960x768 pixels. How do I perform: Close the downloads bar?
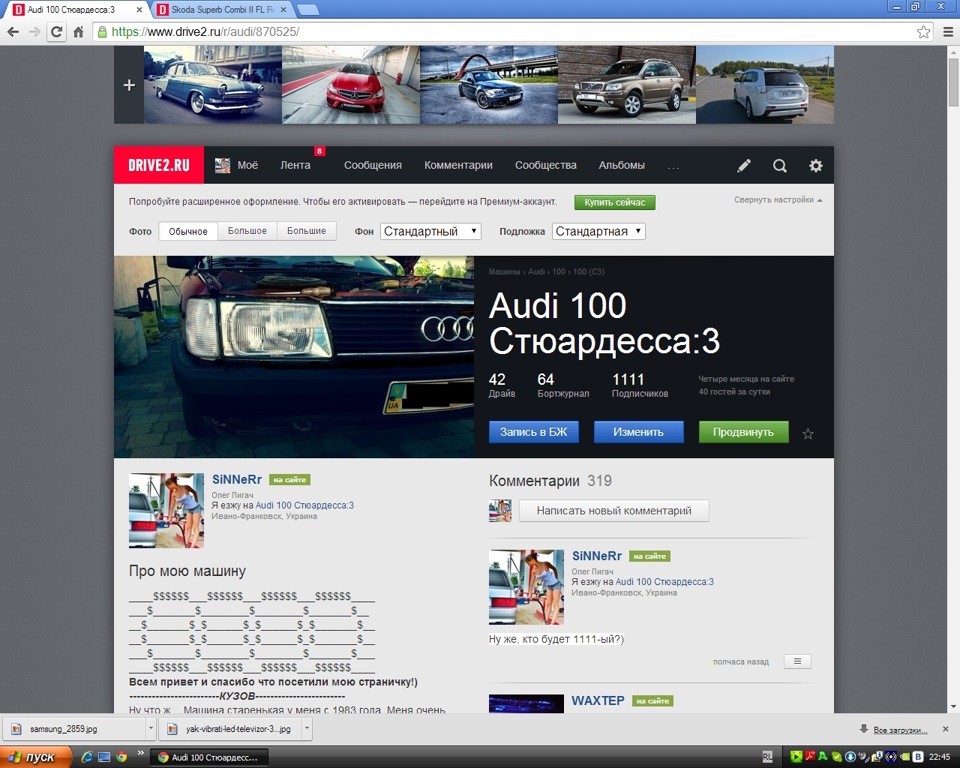click(x=945, y=729)
